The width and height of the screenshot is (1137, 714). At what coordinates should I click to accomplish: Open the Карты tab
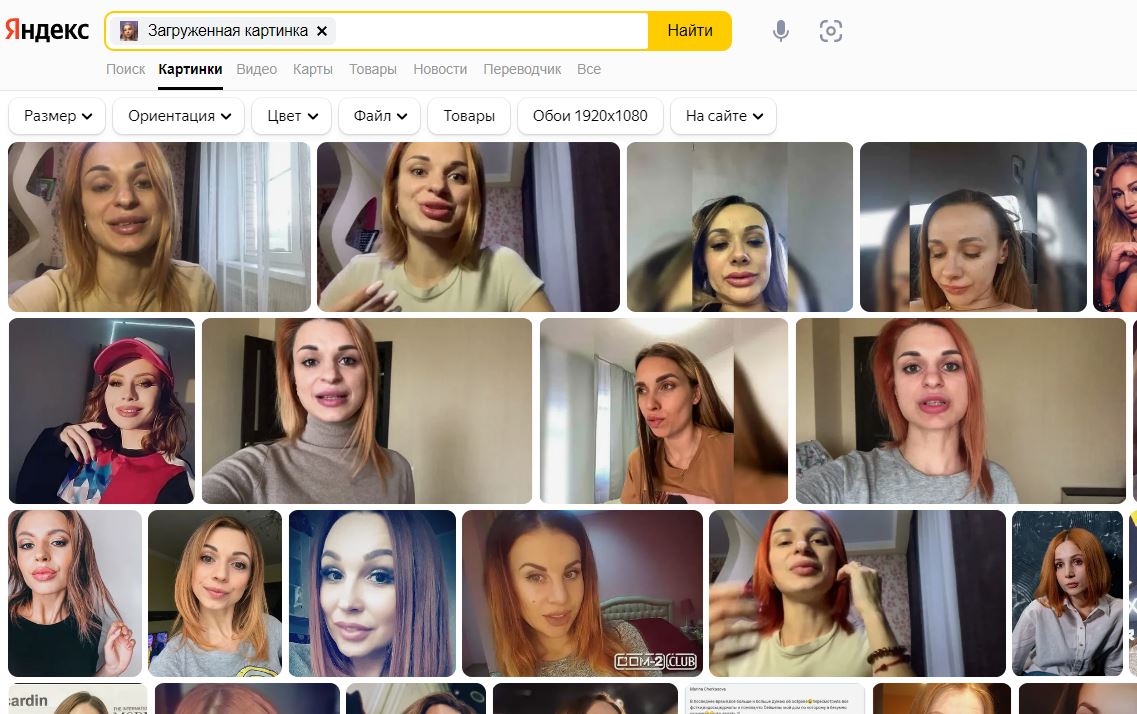313,69
